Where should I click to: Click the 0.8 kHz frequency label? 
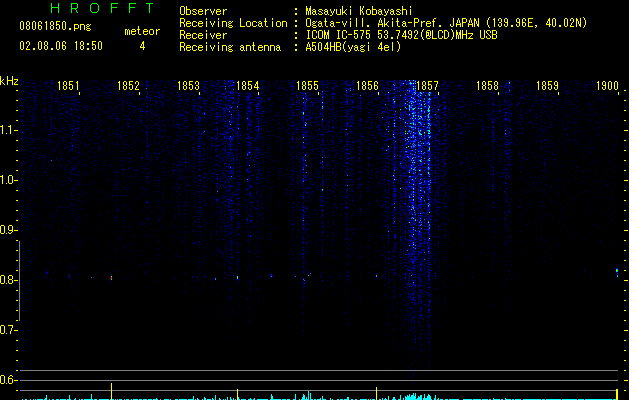click(x=8, y=280)
